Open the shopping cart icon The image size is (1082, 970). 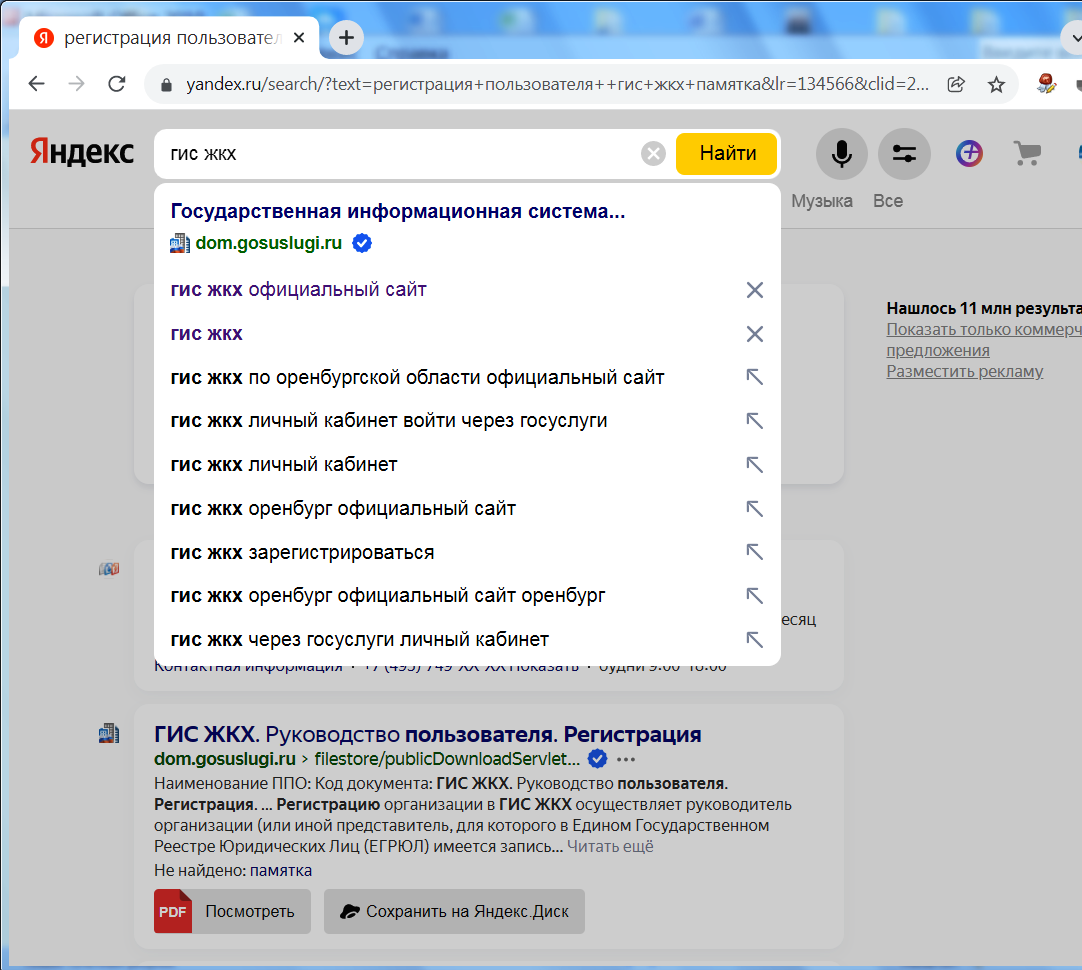click(x=1027, y=153)
